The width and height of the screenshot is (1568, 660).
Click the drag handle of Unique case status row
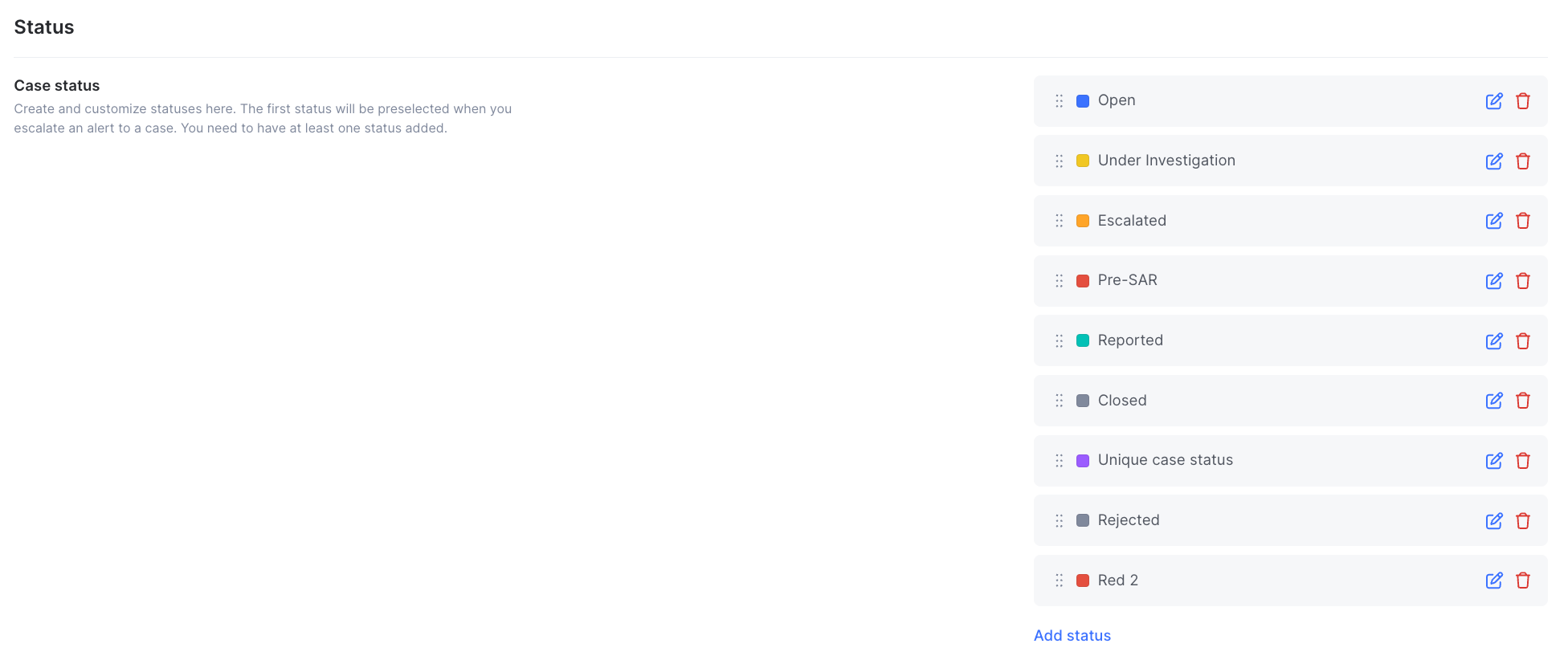click(x=1060, y=461)
